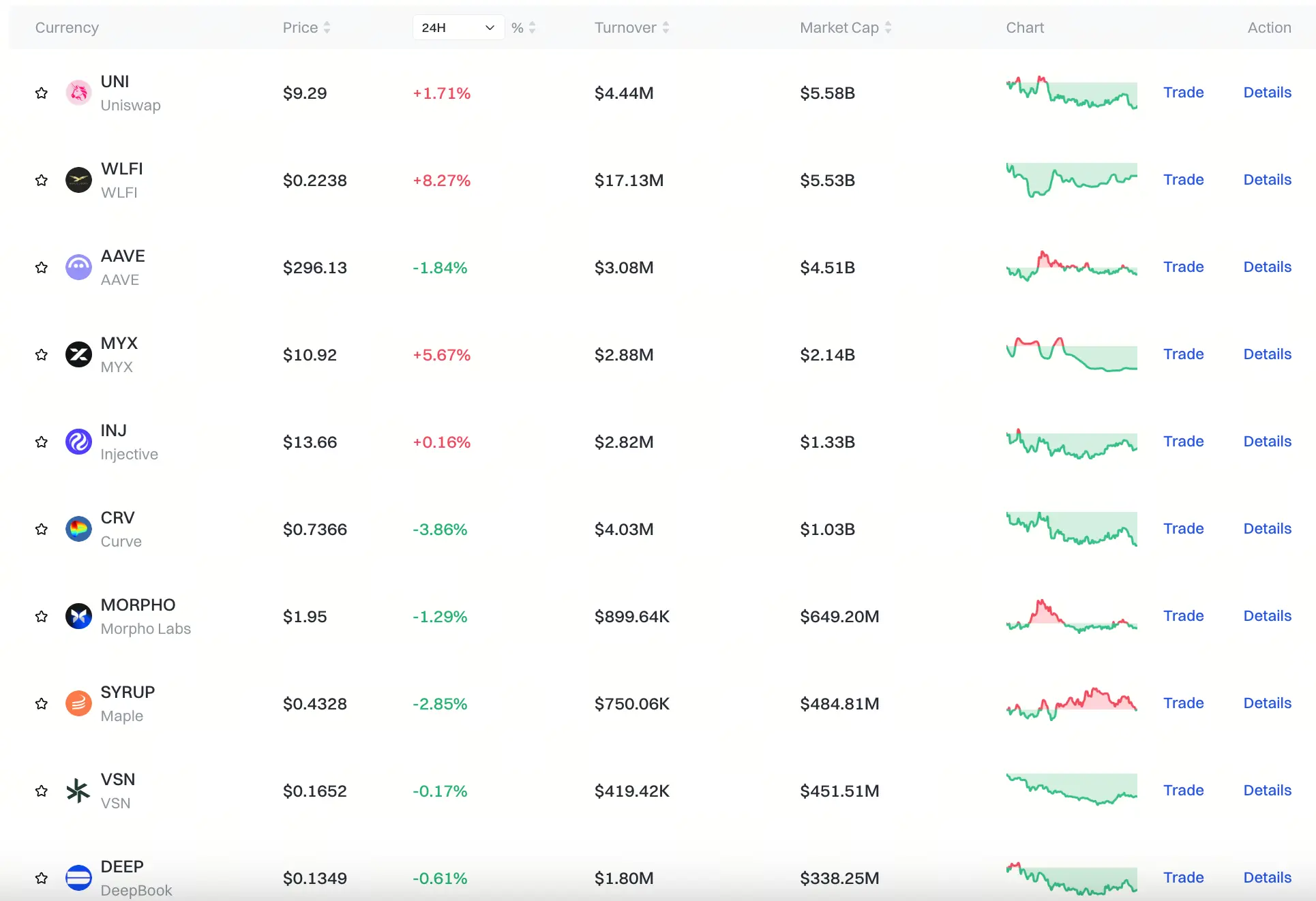Open MORPHO Trade link
Viewport: 1316px width, 901px height.
pyautogui.click(x=1183, y=616)
